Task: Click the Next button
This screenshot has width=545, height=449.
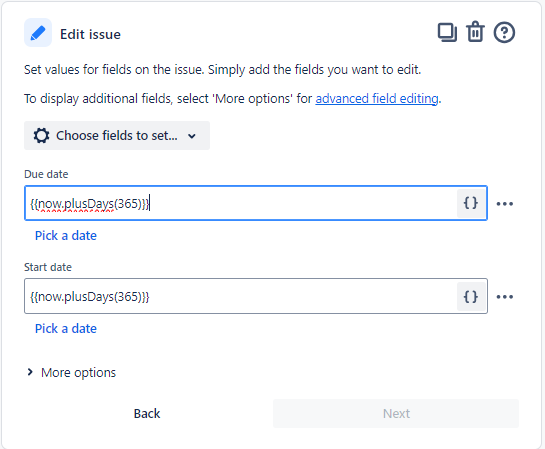Action: 396,414
